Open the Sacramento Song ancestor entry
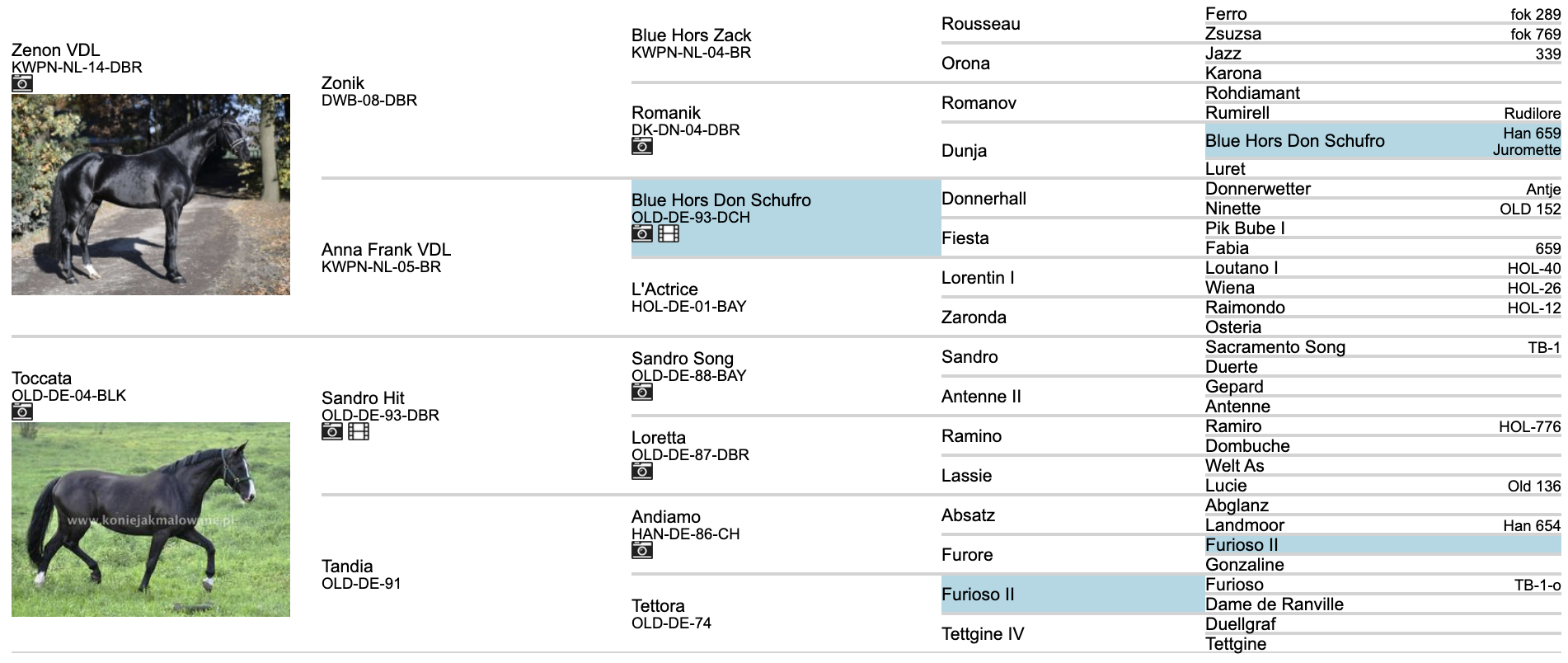1568x663 pixels. coord(1275,347)
